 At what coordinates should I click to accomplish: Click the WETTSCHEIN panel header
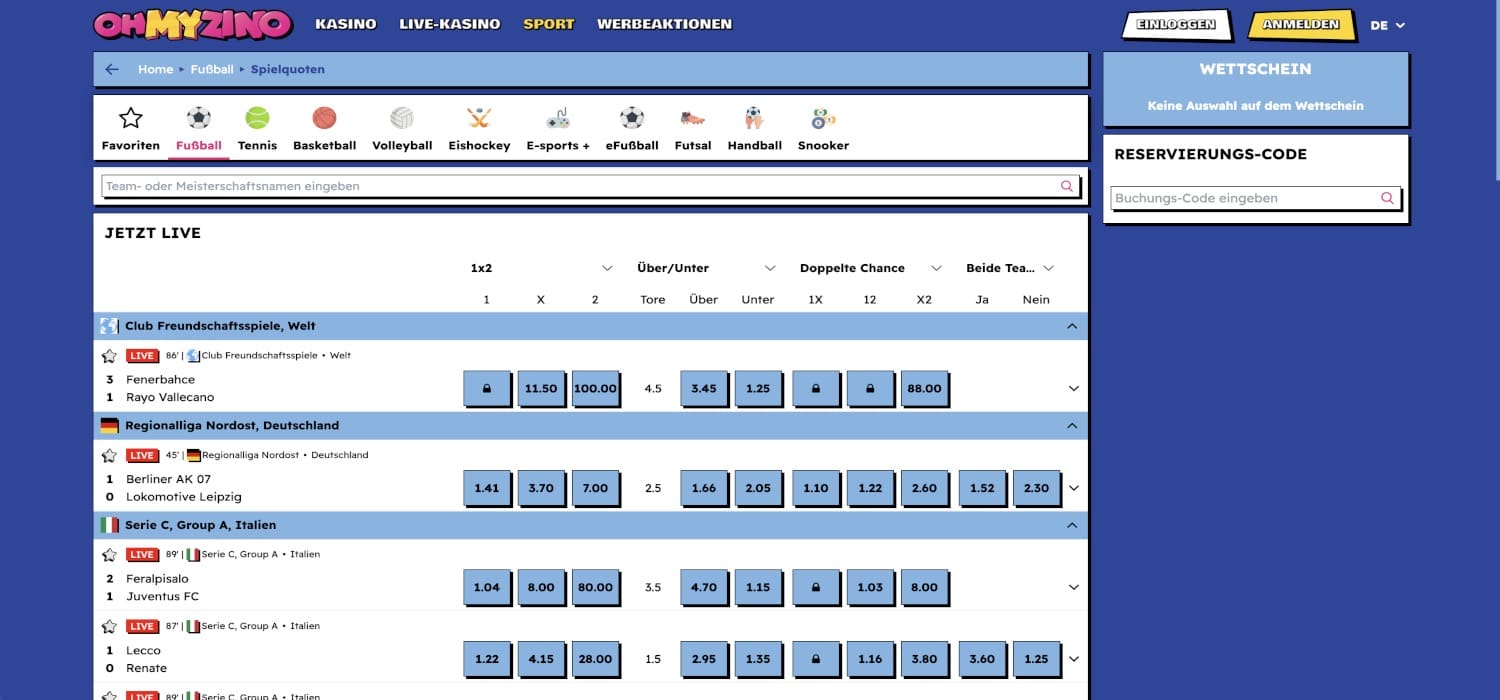pyautogui.click(x=1255, y=69)
